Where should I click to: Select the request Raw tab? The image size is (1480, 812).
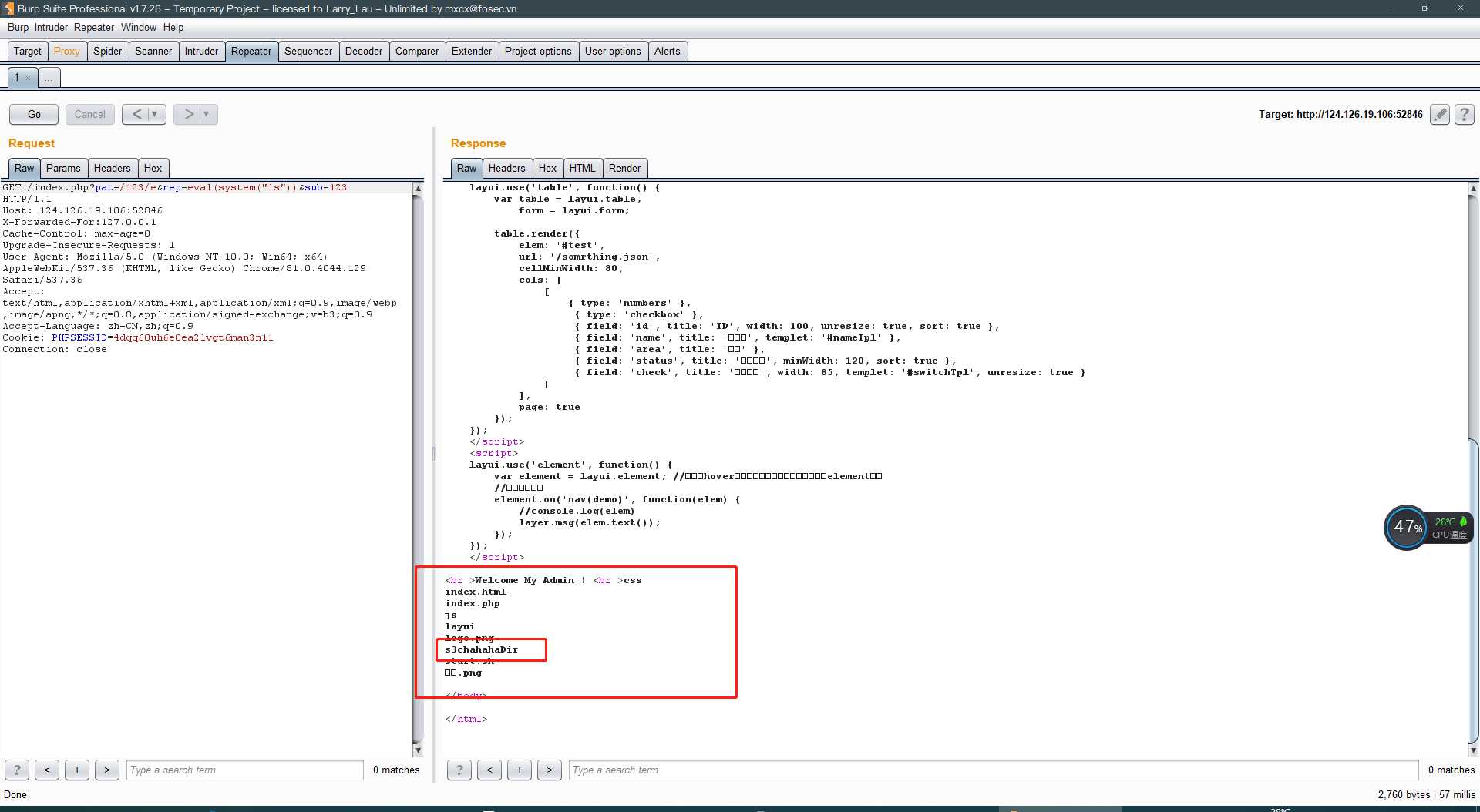point(25,168)
